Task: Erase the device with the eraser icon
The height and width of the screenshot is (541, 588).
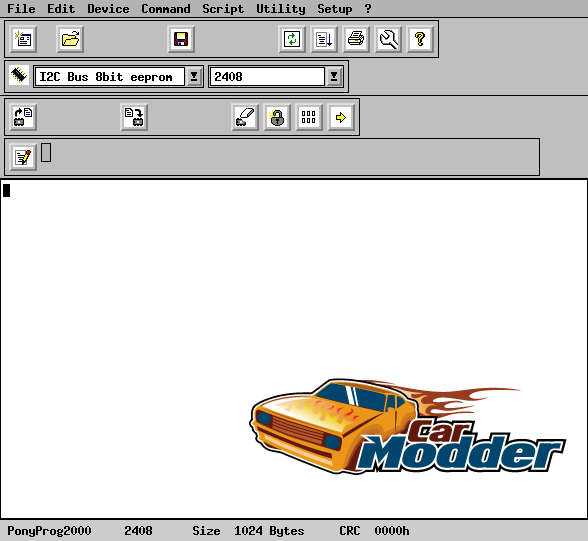Action: (x=245, y=117)
